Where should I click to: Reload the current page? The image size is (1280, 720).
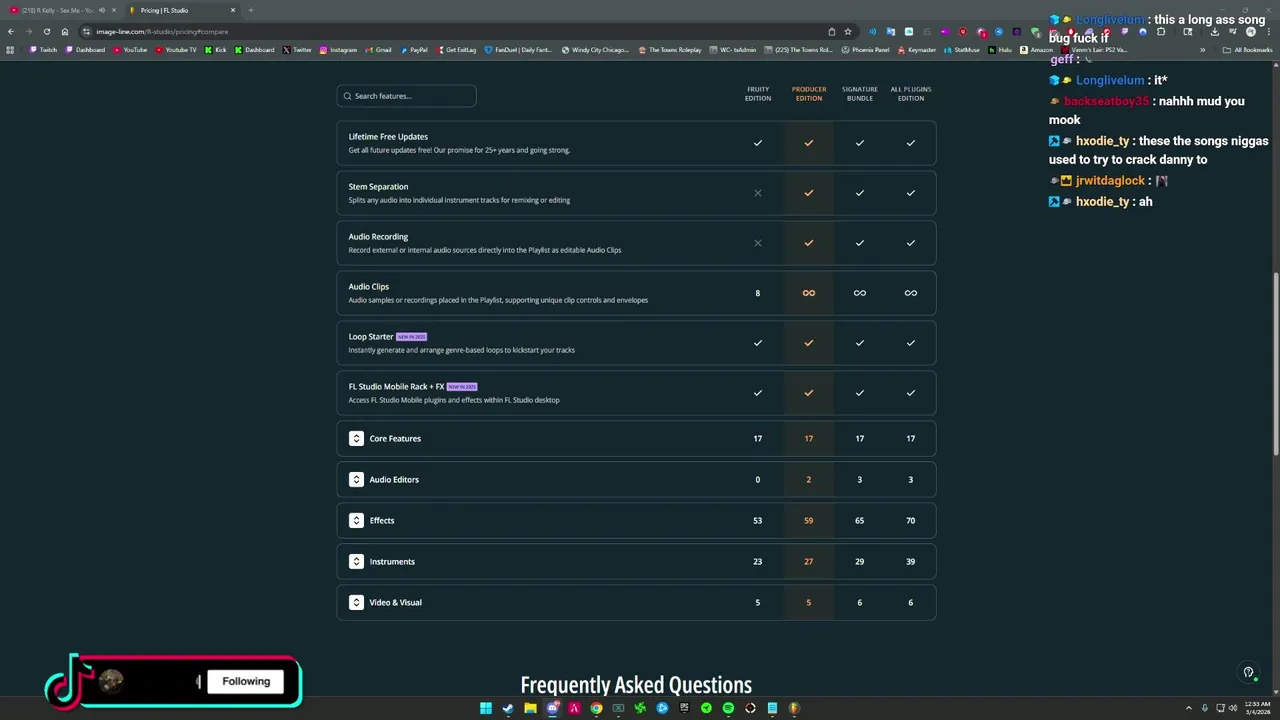pyautogui.click(x=46, y=31)
